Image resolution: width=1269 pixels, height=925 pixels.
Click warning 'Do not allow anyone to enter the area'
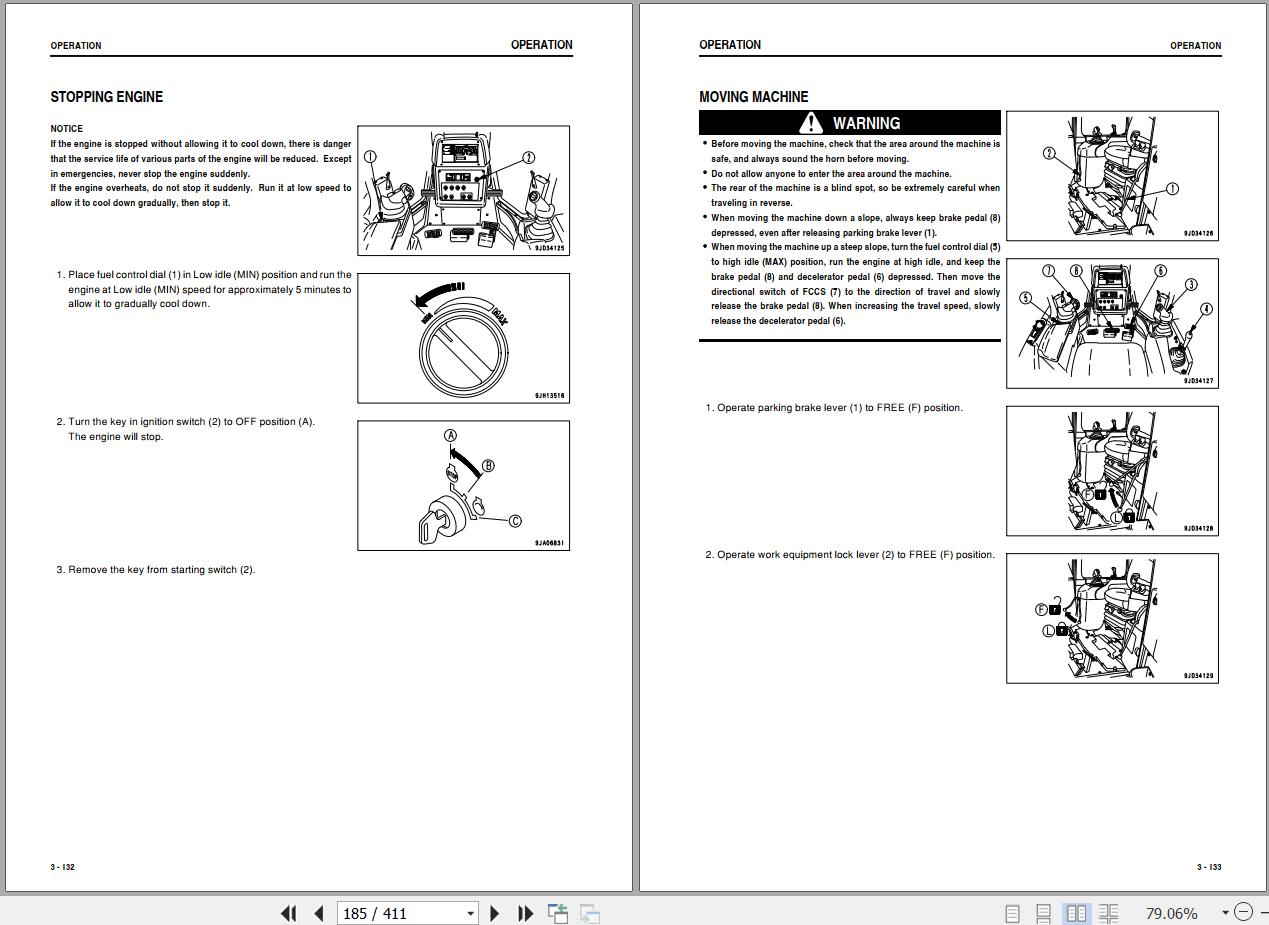click(831, 174)
